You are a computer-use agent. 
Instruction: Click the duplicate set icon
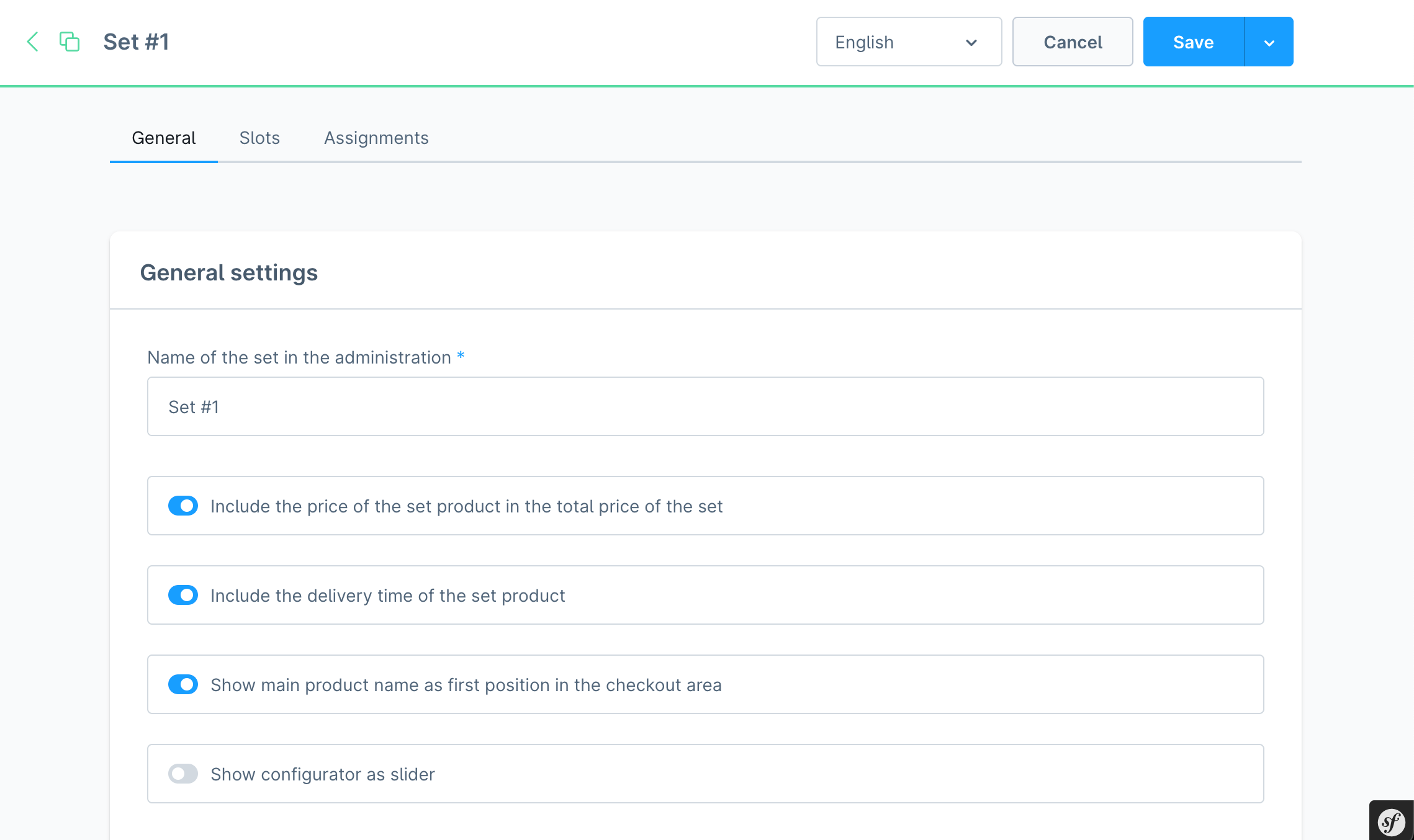coord(70,42)
